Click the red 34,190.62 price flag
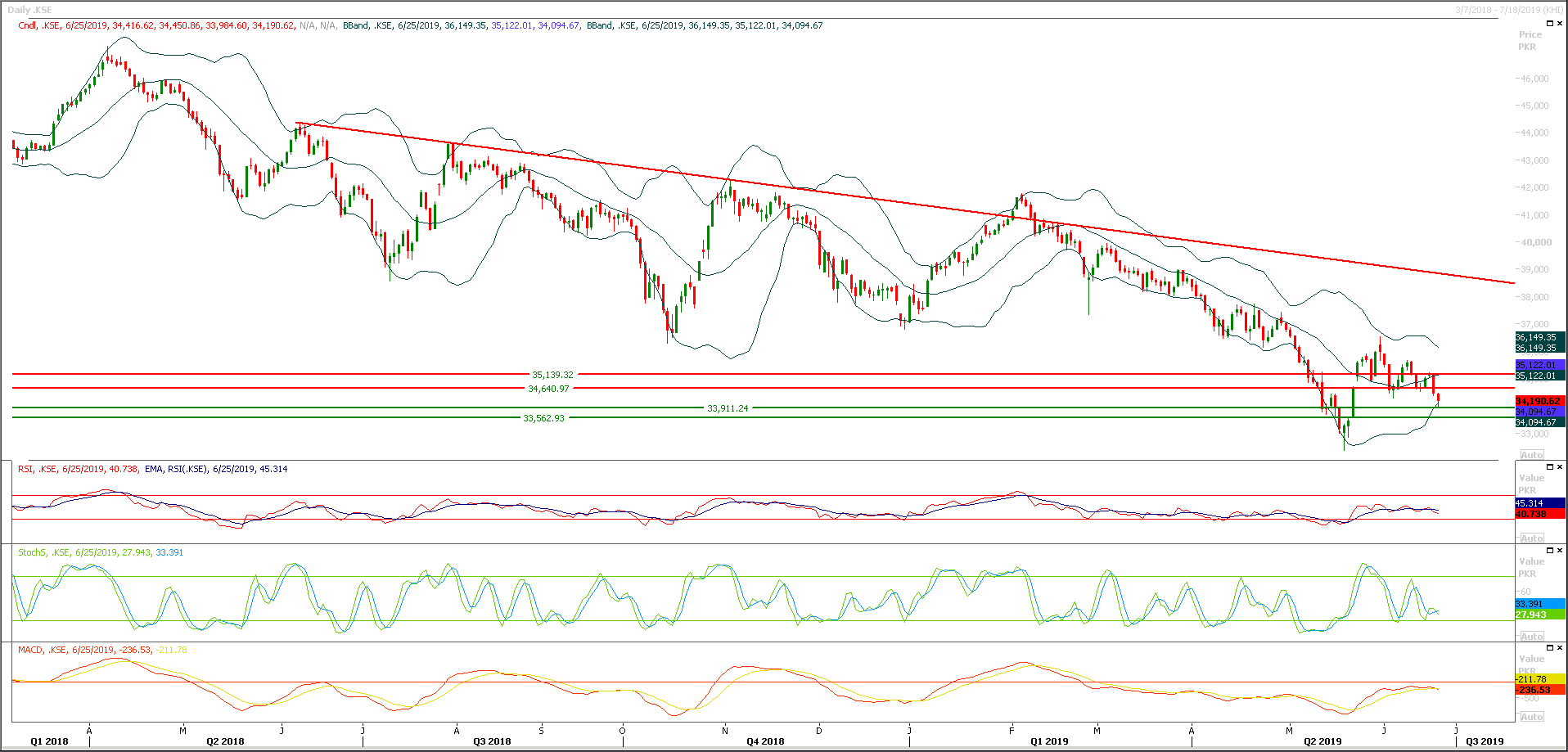The height and width of the screenshot is (752, 1568). tap(1538, 401)
